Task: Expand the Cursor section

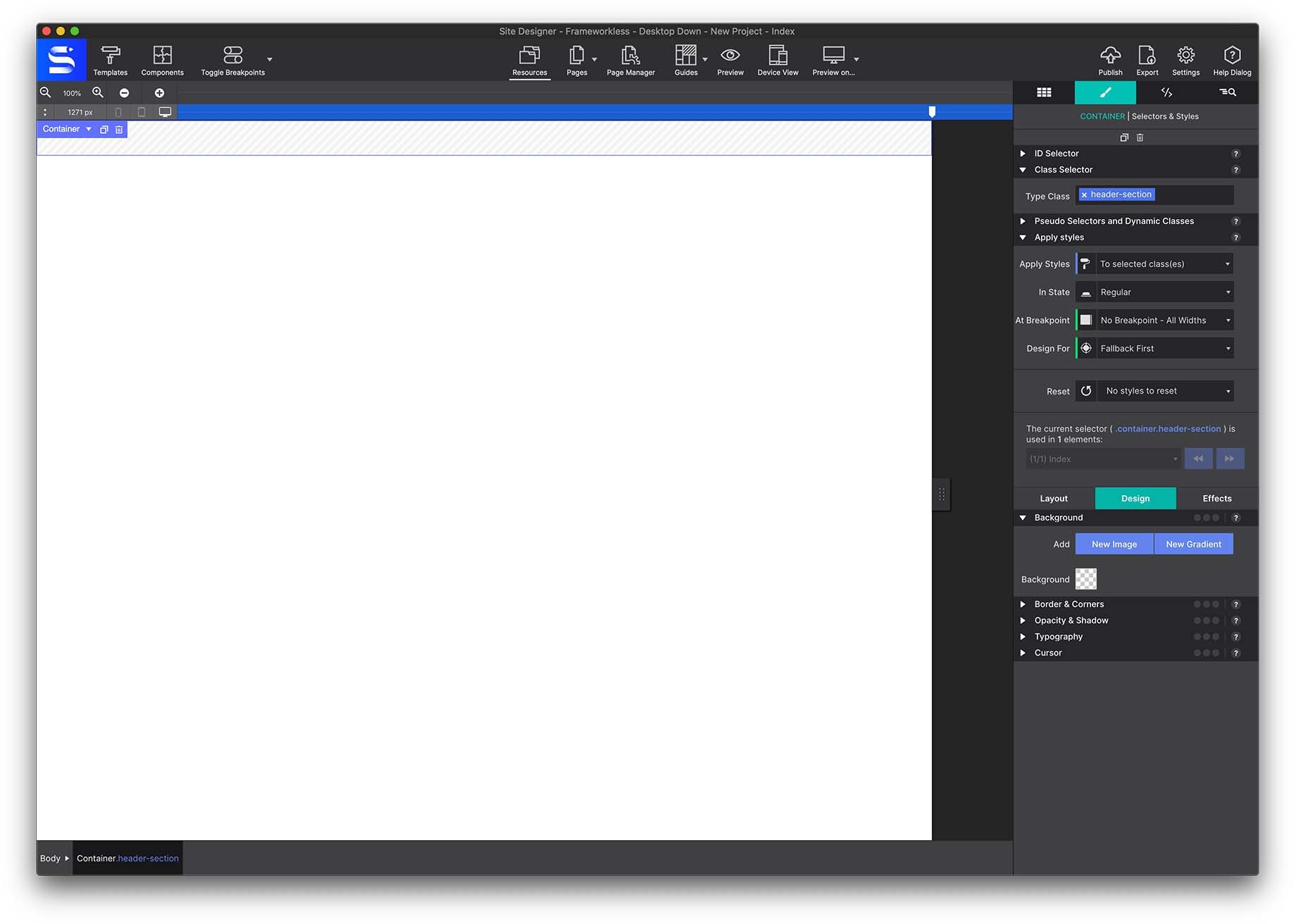Action: point(1023,653)
